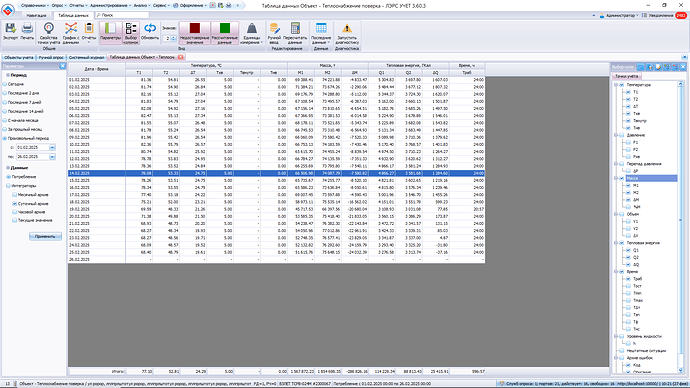Open the Отчеты menu
The height and width of the screenshot is (388, 690).
pyautogui.click(x=77, y=6)
